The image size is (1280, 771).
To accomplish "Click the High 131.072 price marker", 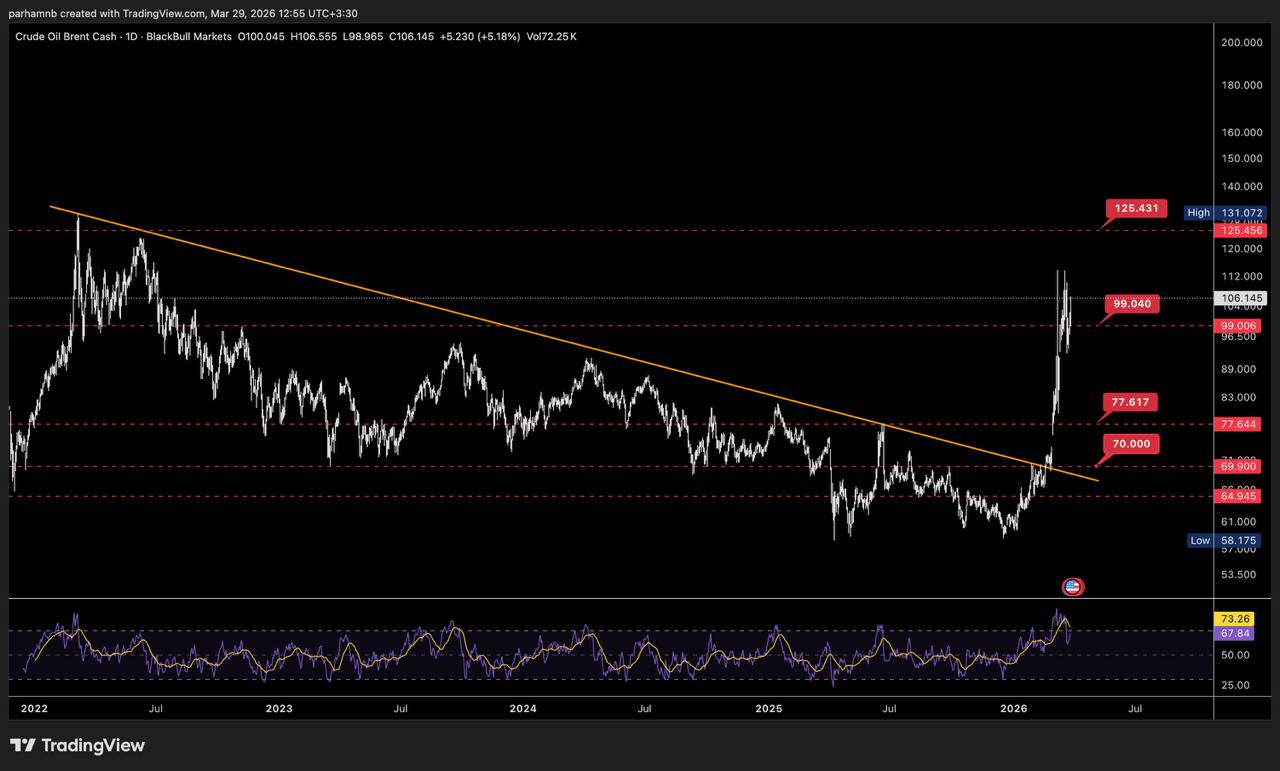I will click(x=1226, y=213).
